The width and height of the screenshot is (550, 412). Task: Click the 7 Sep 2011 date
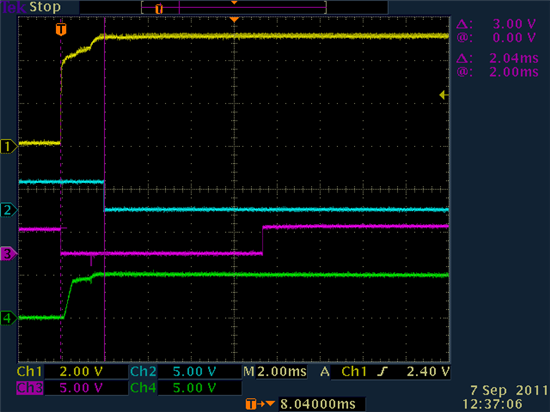(509, 390)
